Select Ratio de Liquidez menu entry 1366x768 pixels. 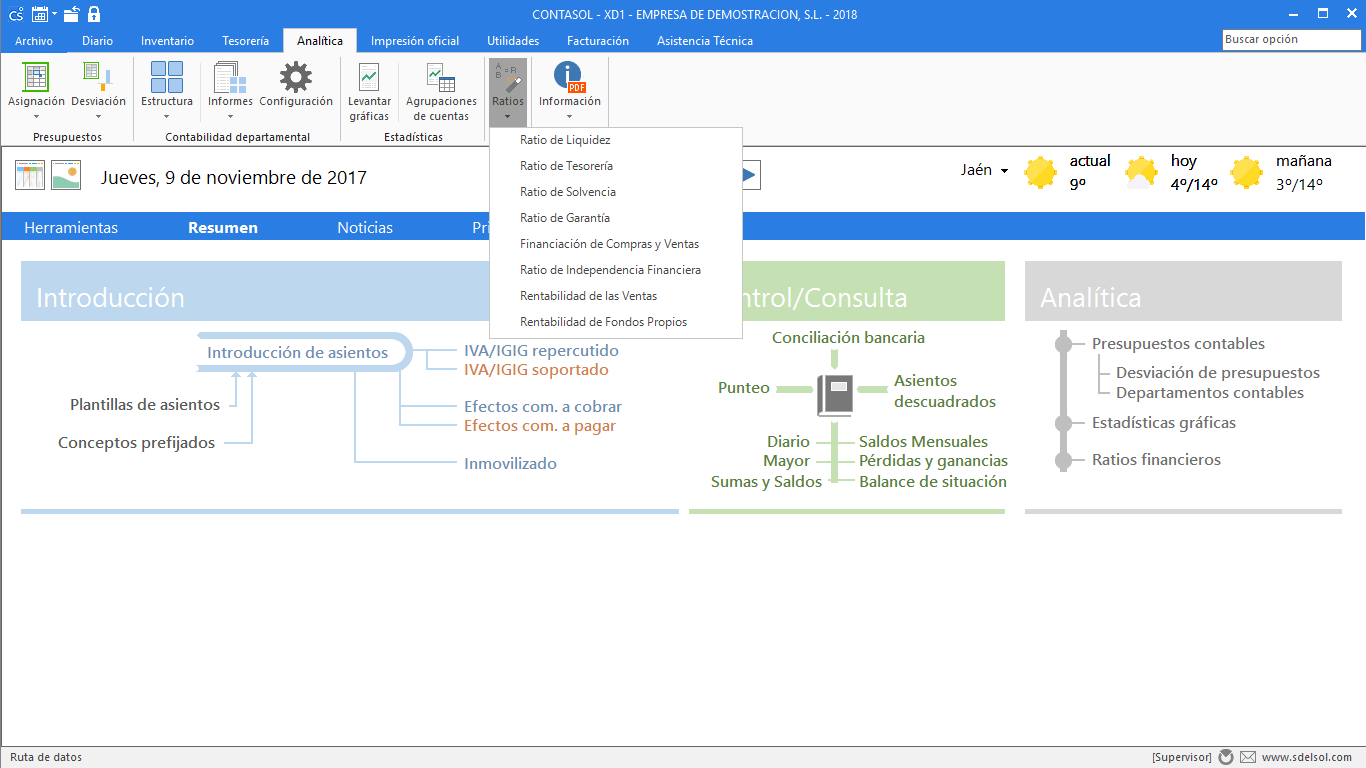click(x=616, y=140)
